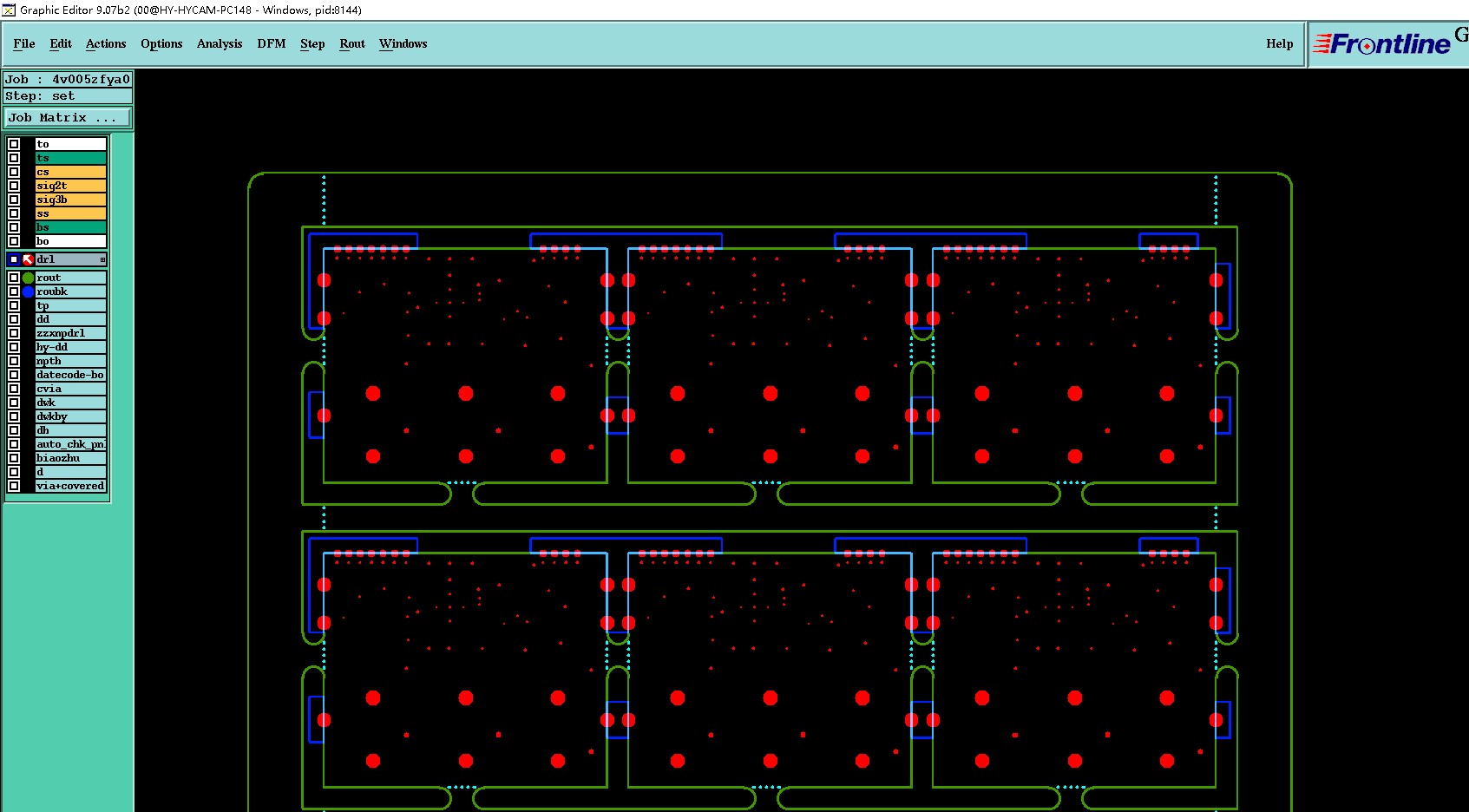Select the layer named sig3b
This screenshot has width=1469, height=812.
[x=70, y=200]
